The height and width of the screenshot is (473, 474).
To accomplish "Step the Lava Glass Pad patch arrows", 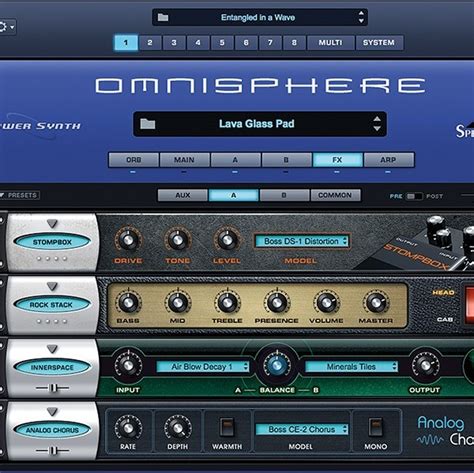I will coord(377,124).
